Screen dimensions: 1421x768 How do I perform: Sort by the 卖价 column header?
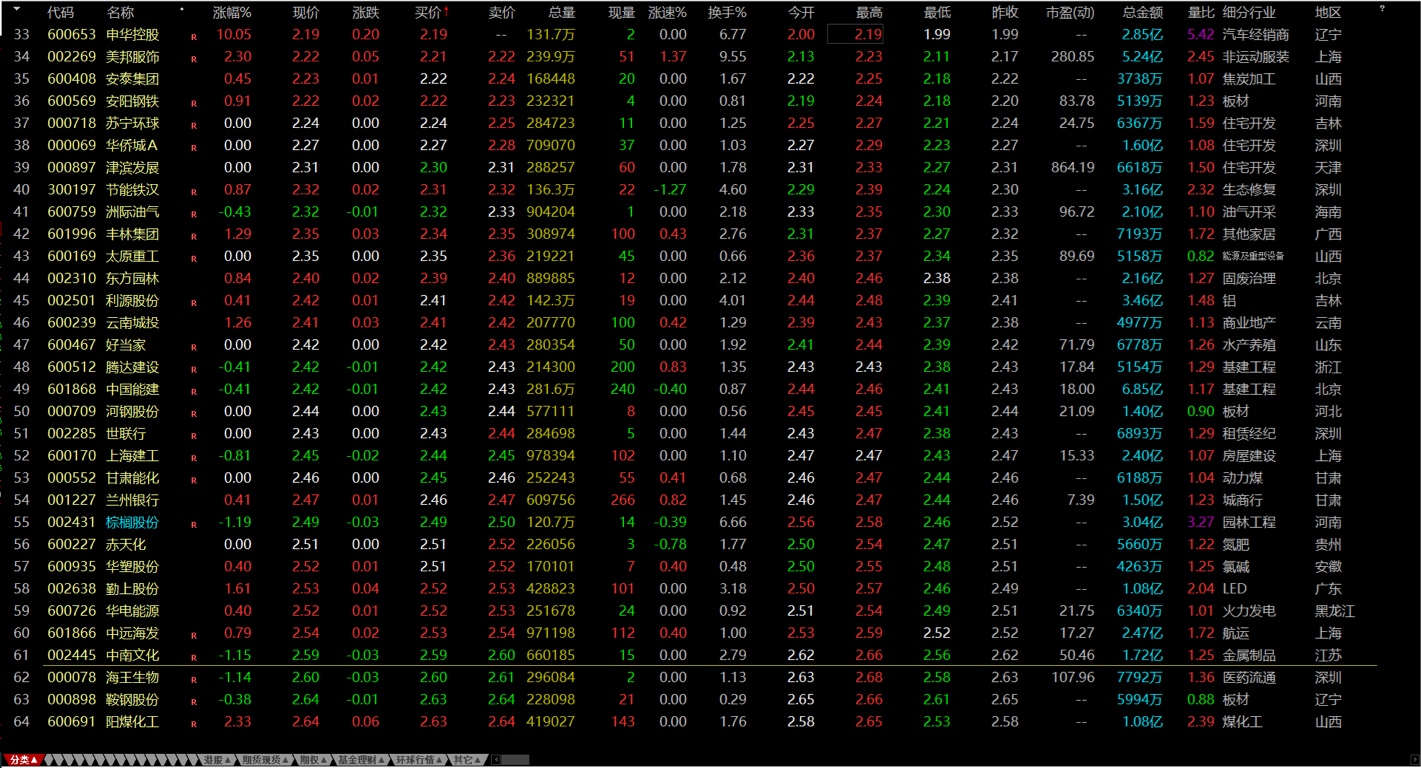[502, 13]
